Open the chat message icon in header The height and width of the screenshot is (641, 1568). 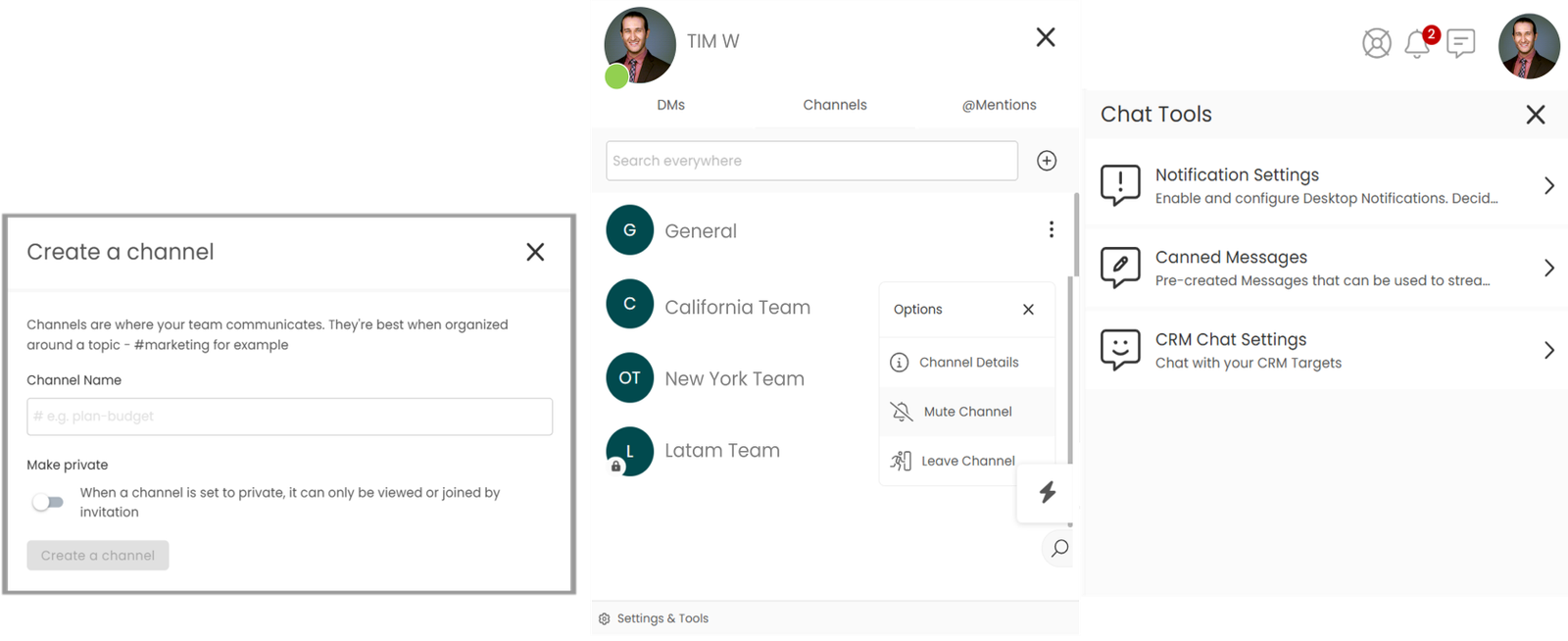coord(1460,43)
